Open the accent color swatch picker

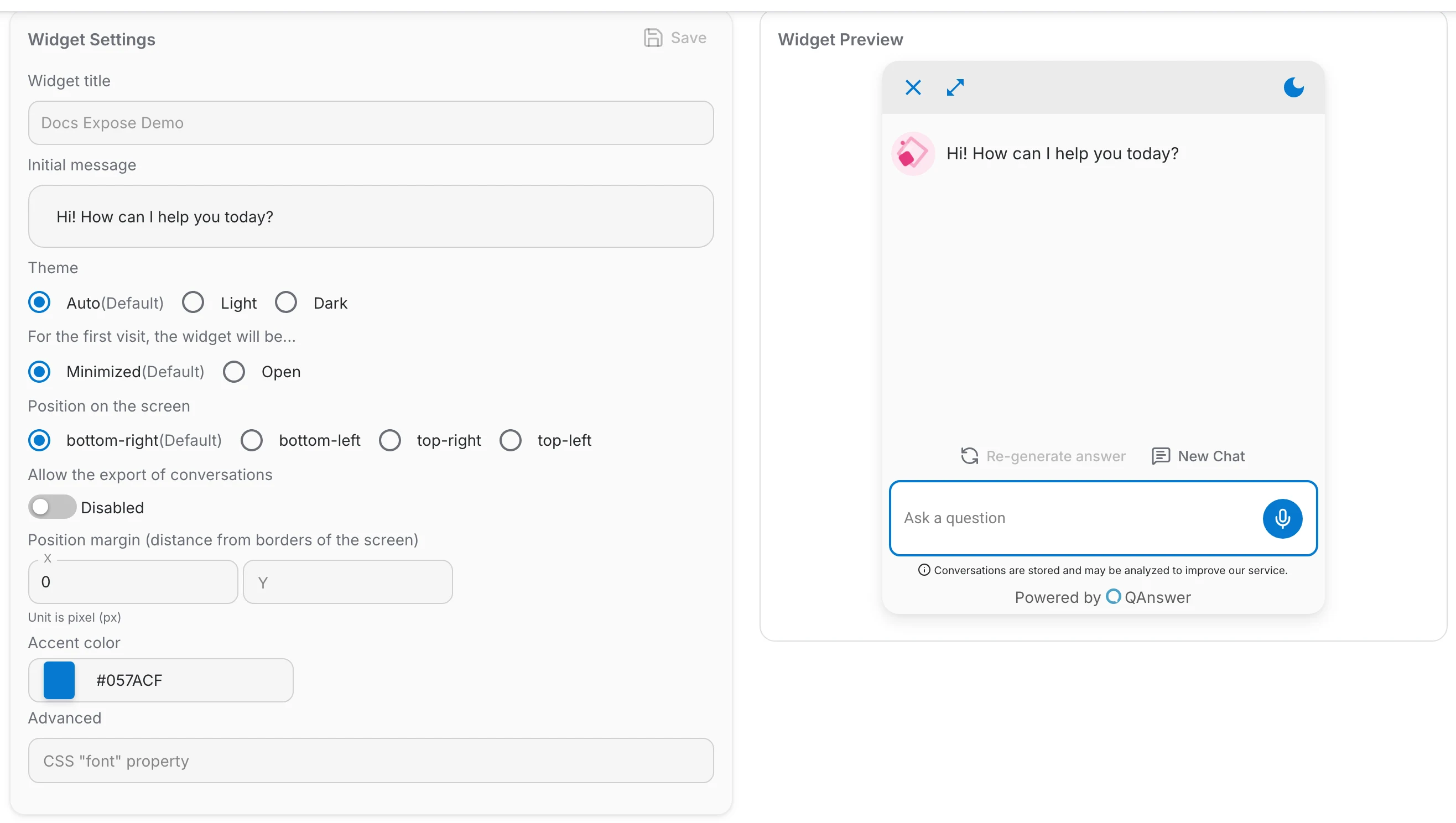click(x=59, y=680)
